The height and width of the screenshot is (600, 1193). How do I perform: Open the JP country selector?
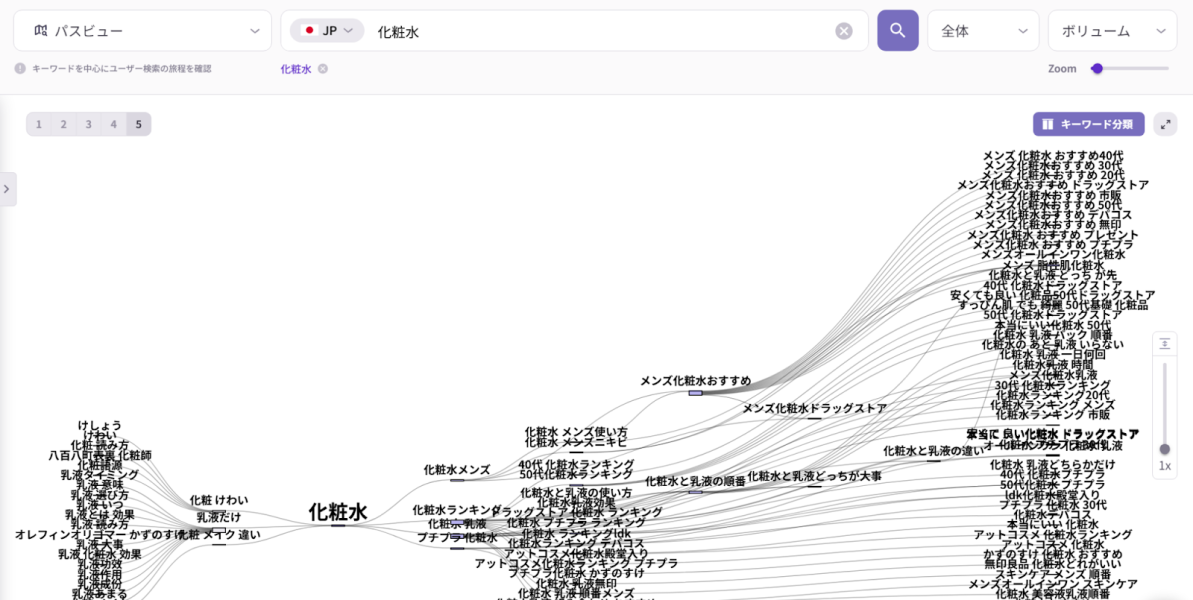(327, 31)
